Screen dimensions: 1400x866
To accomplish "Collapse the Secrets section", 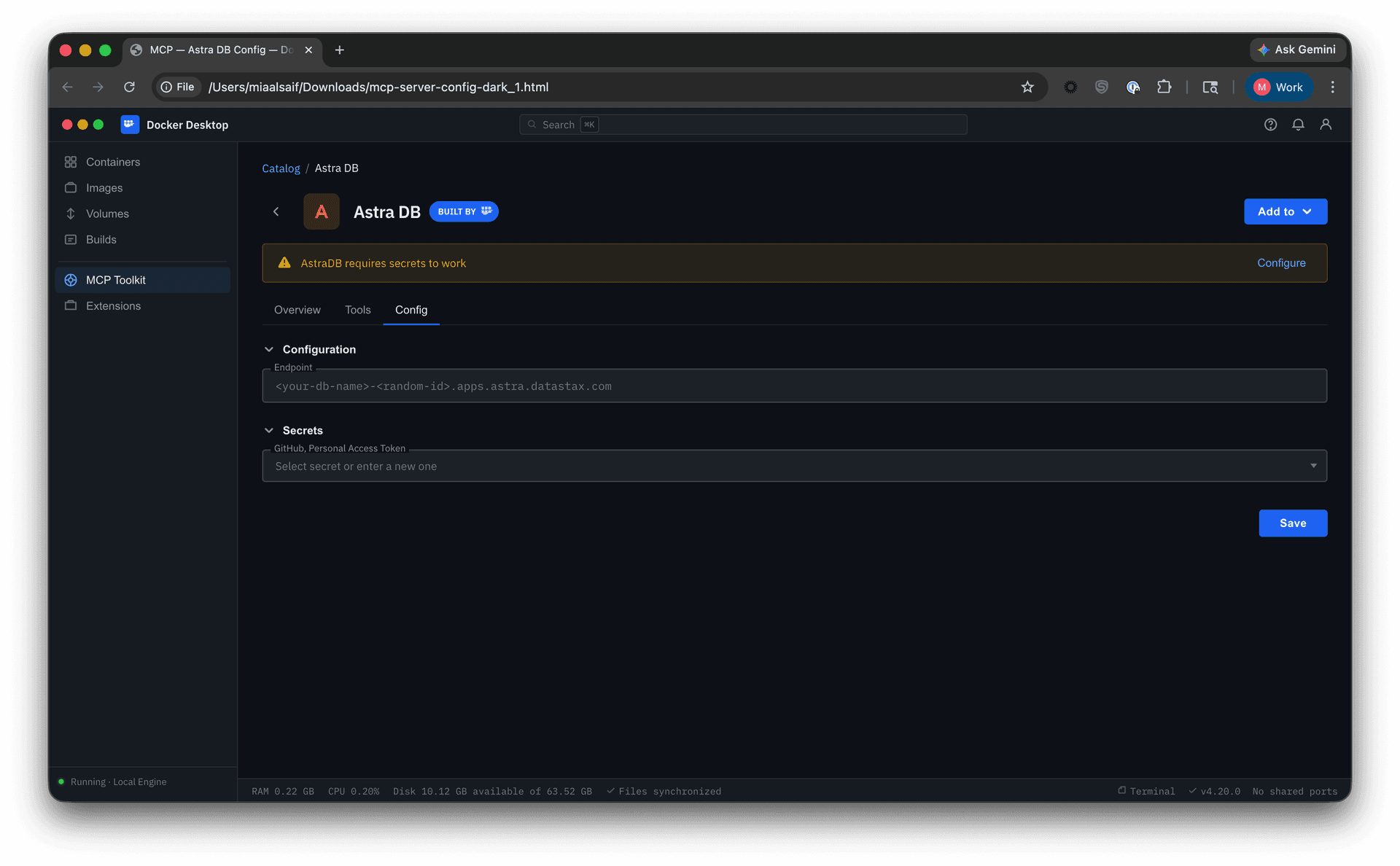I will tap(269, 431).
